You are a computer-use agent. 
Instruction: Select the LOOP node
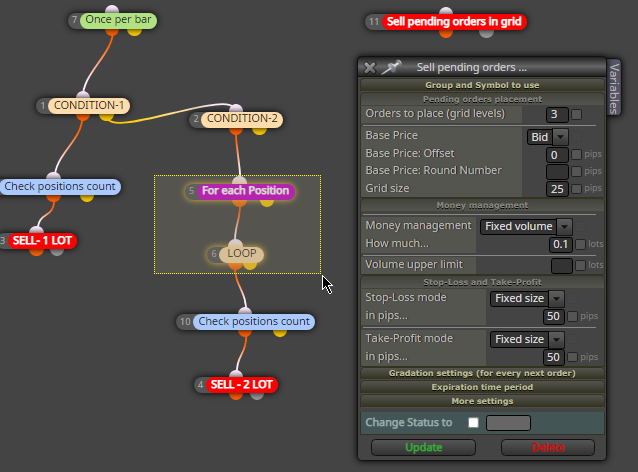click(241, 253)
